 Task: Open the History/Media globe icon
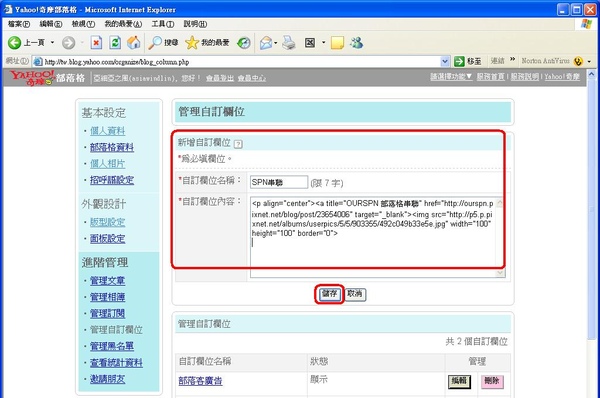pos(243,42)
